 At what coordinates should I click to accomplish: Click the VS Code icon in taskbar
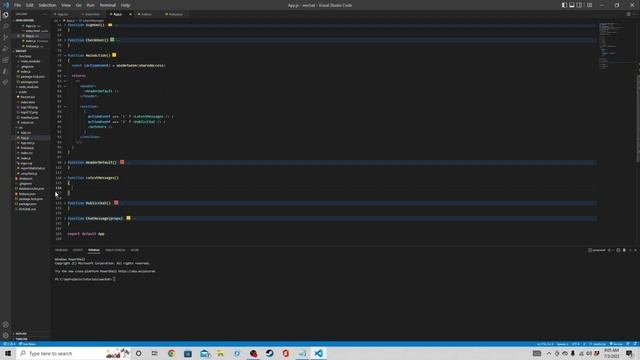click(x=318, y=353)
